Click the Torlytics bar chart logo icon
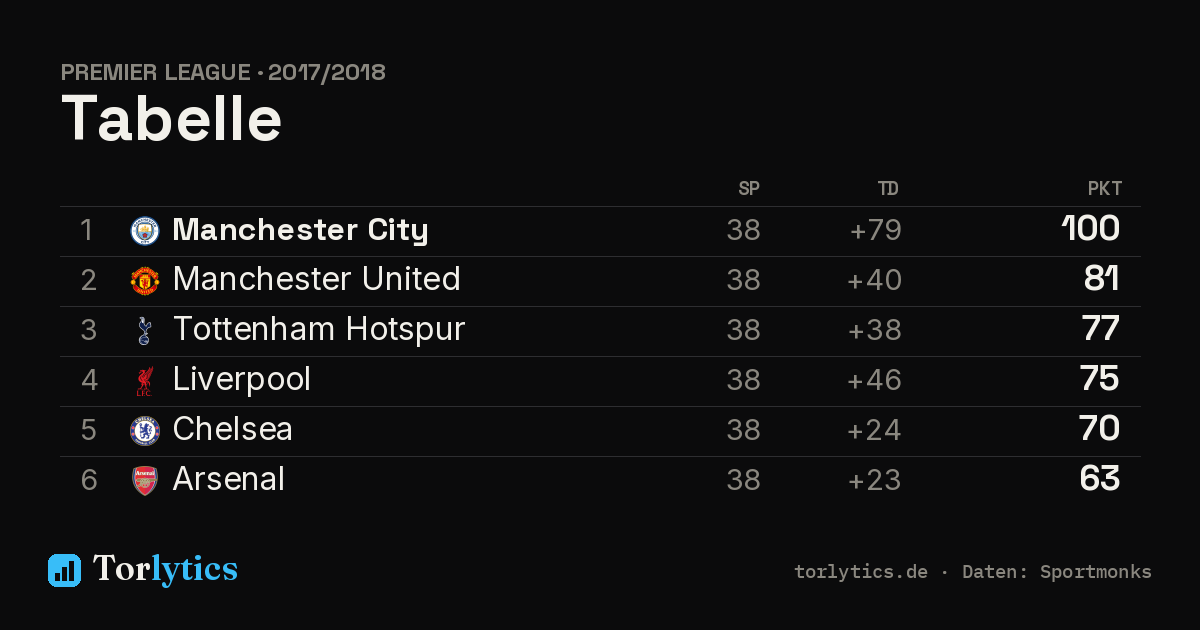Viewport: 1200px width, 630px height. pos(64,570)
